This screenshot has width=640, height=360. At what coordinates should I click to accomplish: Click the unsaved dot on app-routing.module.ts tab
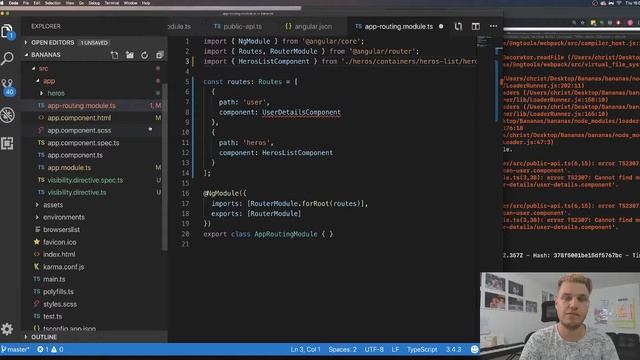tap(441, 27)
